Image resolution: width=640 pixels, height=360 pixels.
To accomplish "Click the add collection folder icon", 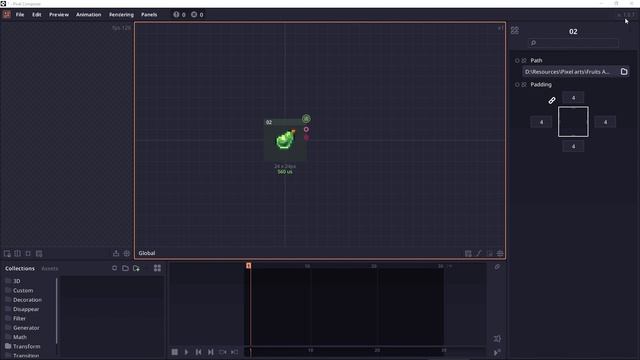I will [x=136, y=268].
